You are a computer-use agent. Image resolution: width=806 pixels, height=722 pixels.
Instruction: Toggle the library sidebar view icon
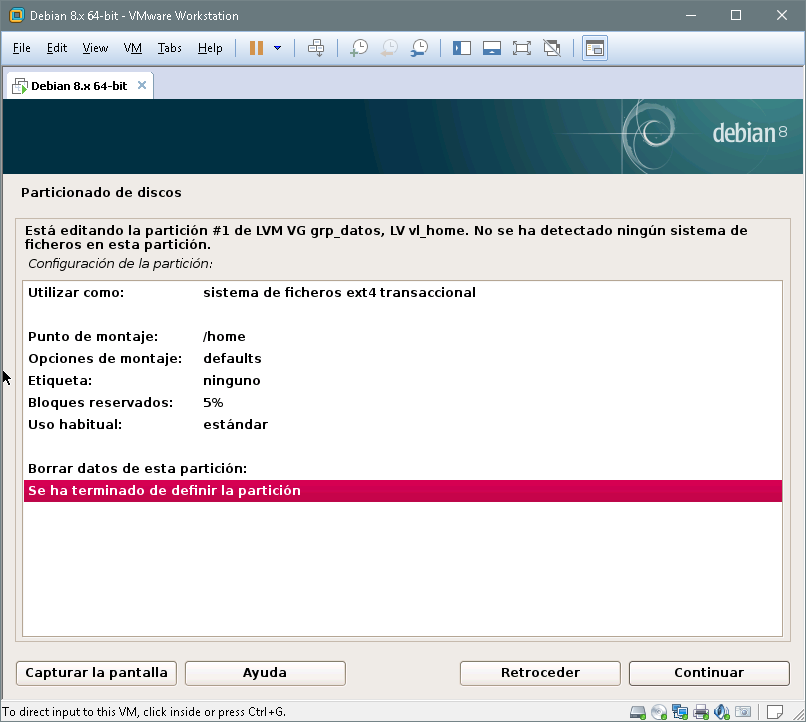(461, 48)
